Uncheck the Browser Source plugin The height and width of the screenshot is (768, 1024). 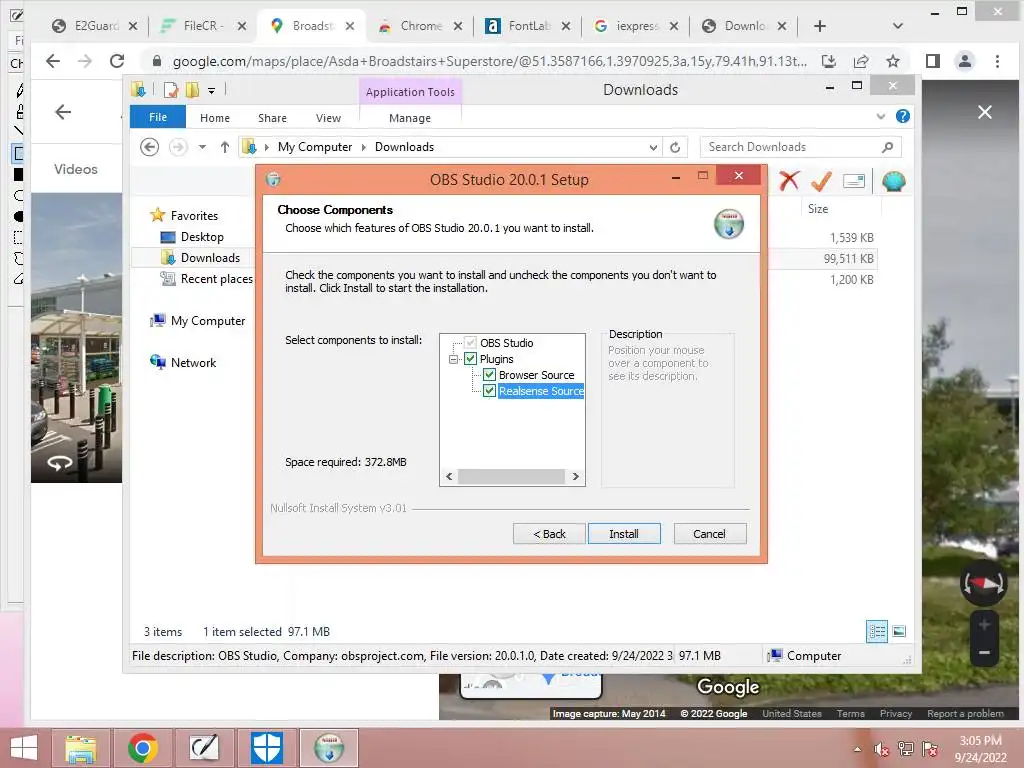click(x=489, y=375)
